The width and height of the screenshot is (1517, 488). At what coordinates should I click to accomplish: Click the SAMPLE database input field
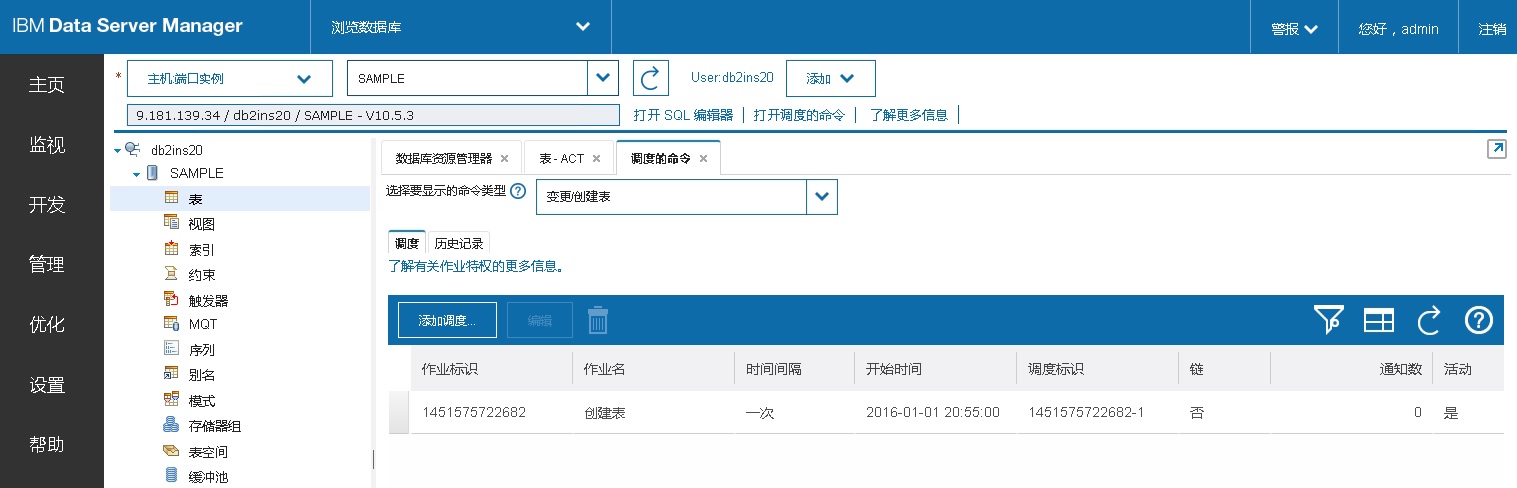pyautogui.click(x=467, y=78)
